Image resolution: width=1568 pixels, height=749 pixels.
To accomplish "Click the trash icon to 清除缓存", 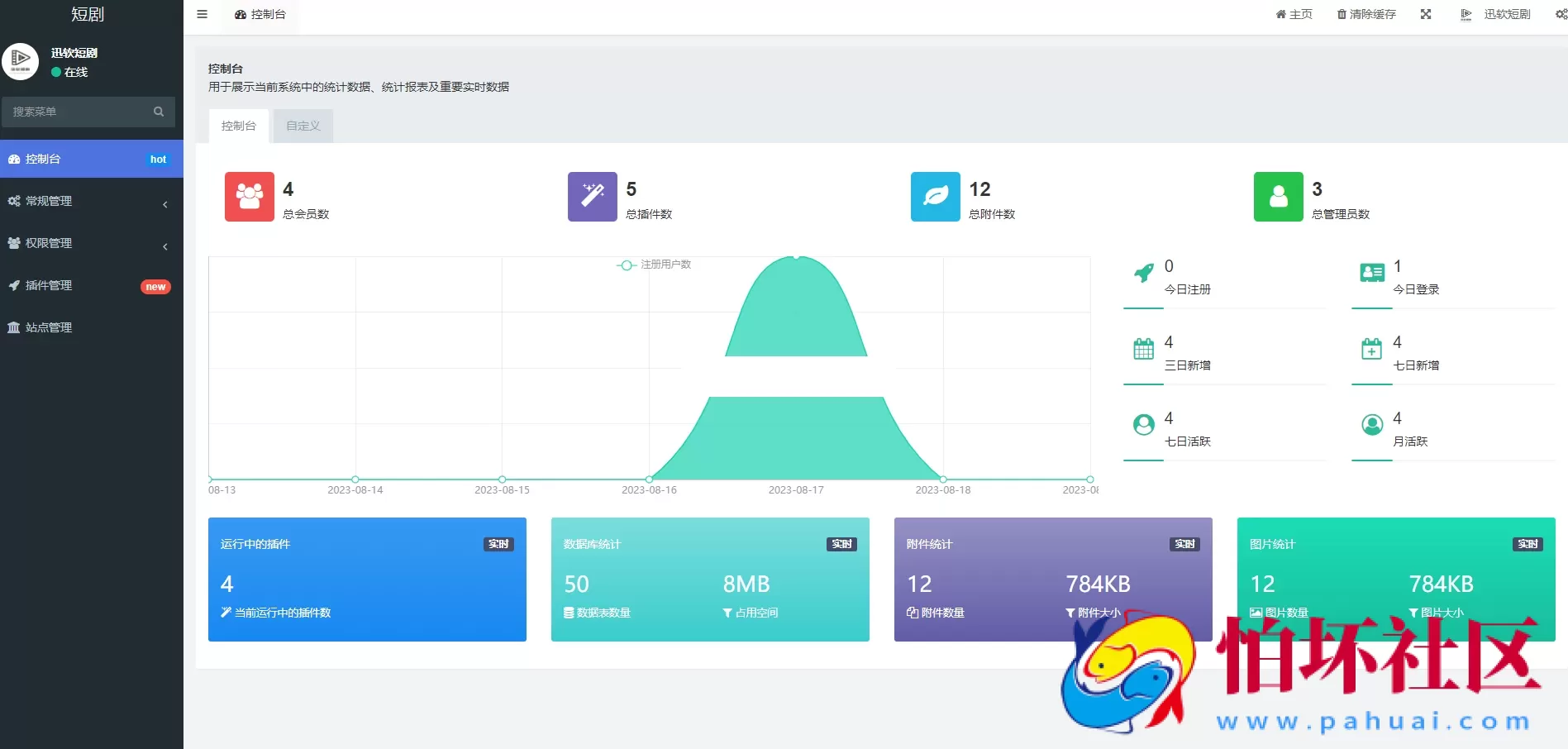I will click(x=1341, y=13).
